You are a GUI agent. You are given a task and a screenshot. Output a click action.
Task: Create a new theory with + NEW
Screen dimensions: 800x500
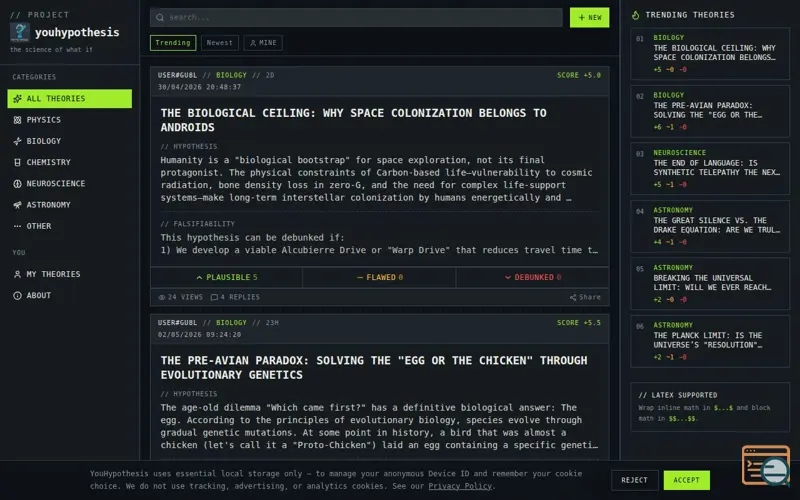coord(589,17)
